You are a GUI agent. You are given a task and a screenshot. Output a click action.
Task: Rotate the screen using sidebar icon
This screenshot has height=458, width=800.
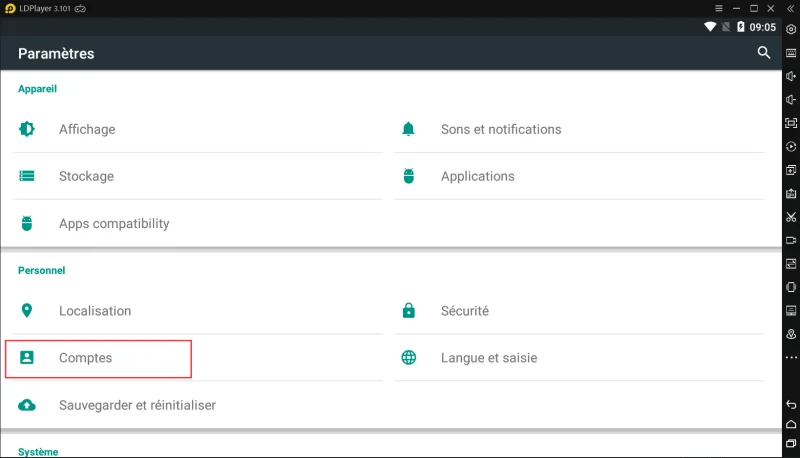[x=791, y=287]
